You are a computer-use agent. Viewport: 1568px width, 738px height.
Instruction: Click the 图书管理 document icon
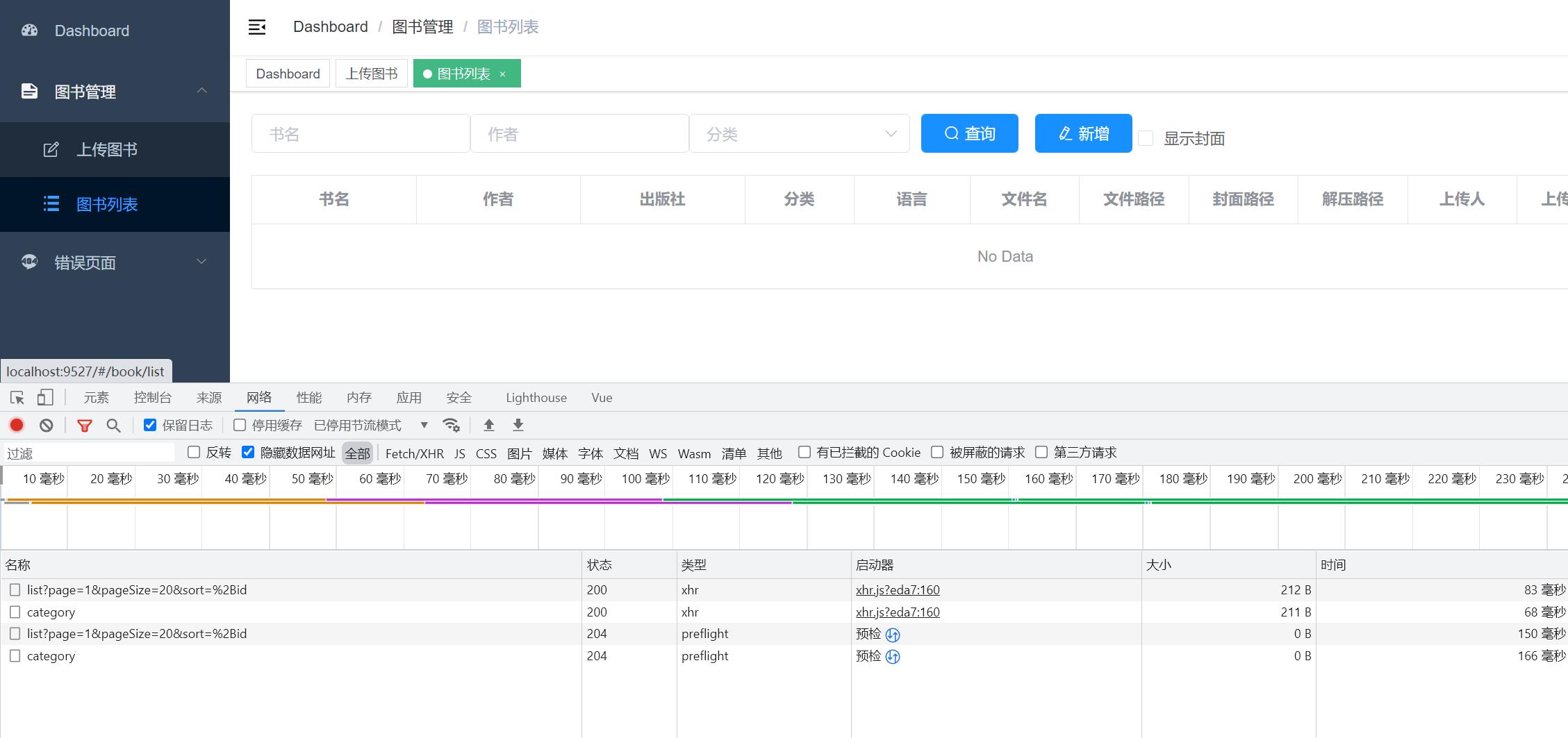pos(29,91)
